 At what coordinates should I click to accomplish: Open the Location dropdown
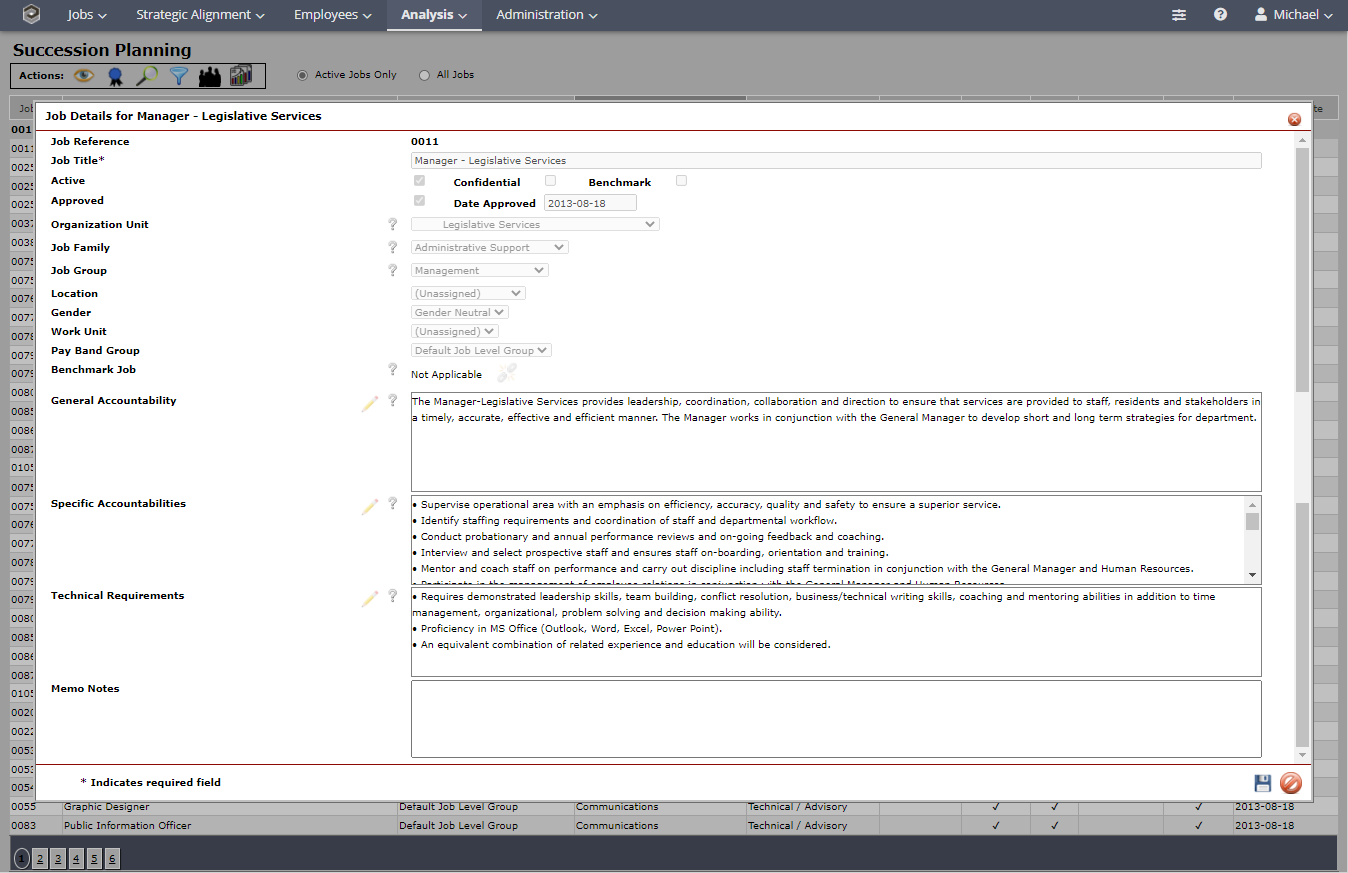(468, 293)
